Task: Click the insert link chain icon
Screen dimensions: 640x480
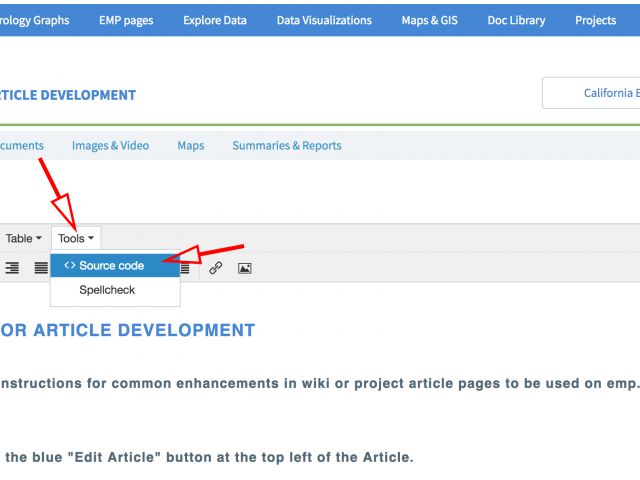Action: [216, 268]
